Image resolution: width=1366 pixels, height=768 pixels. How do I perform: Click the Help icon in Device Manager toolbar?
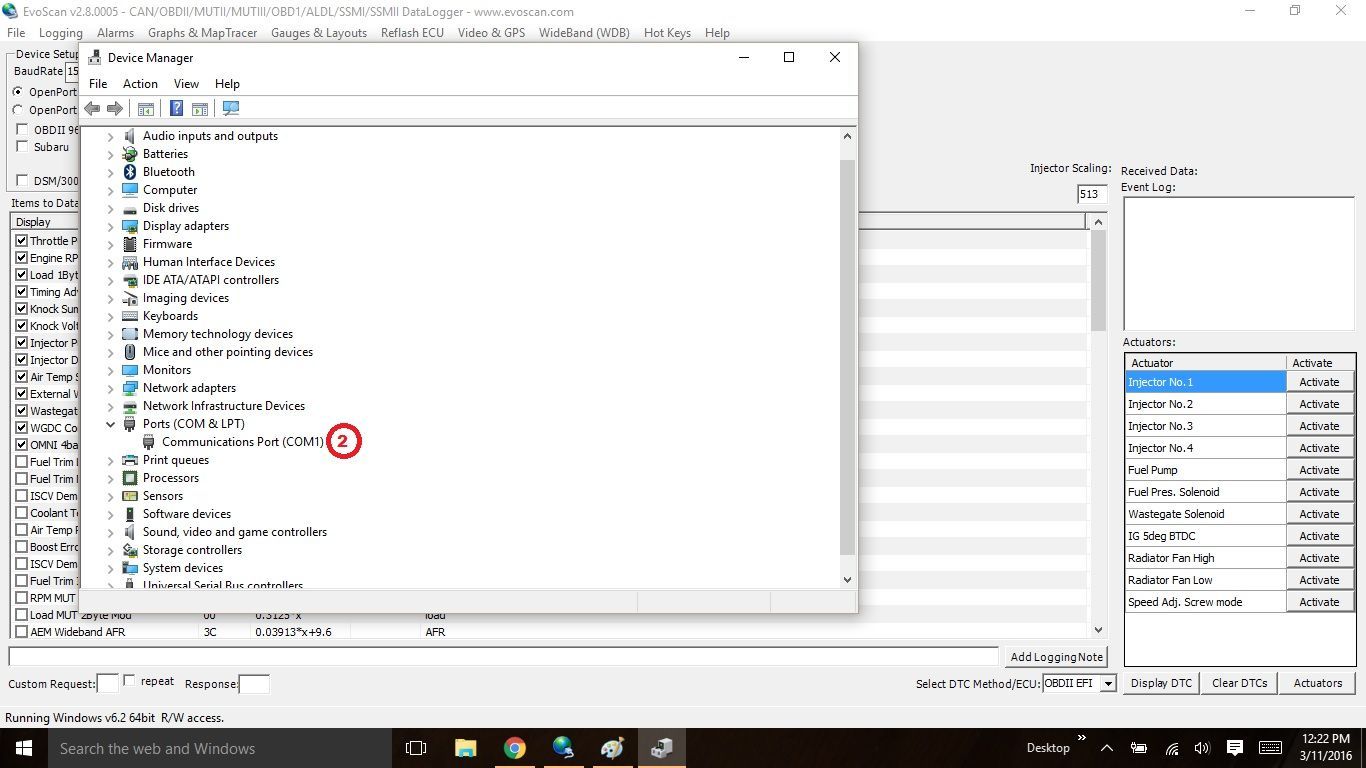[x=176, y=108]
